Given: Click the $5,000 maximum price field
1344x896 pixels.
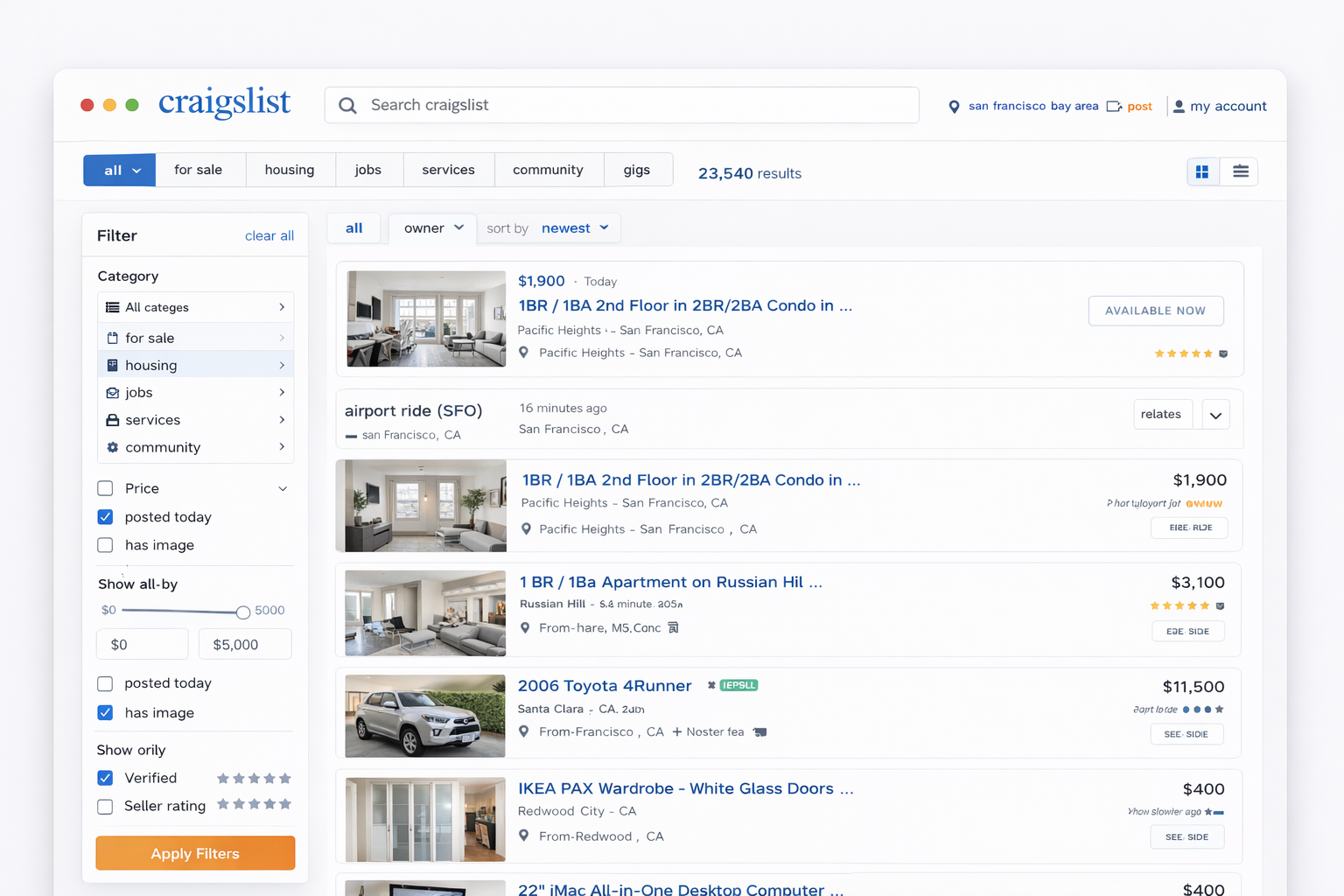Looking at the screenshot, I should click(246, 645).
